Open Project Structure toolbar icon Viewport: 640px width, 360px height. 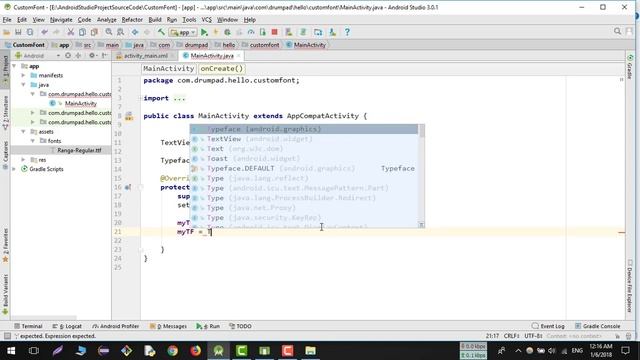[318, 32]
